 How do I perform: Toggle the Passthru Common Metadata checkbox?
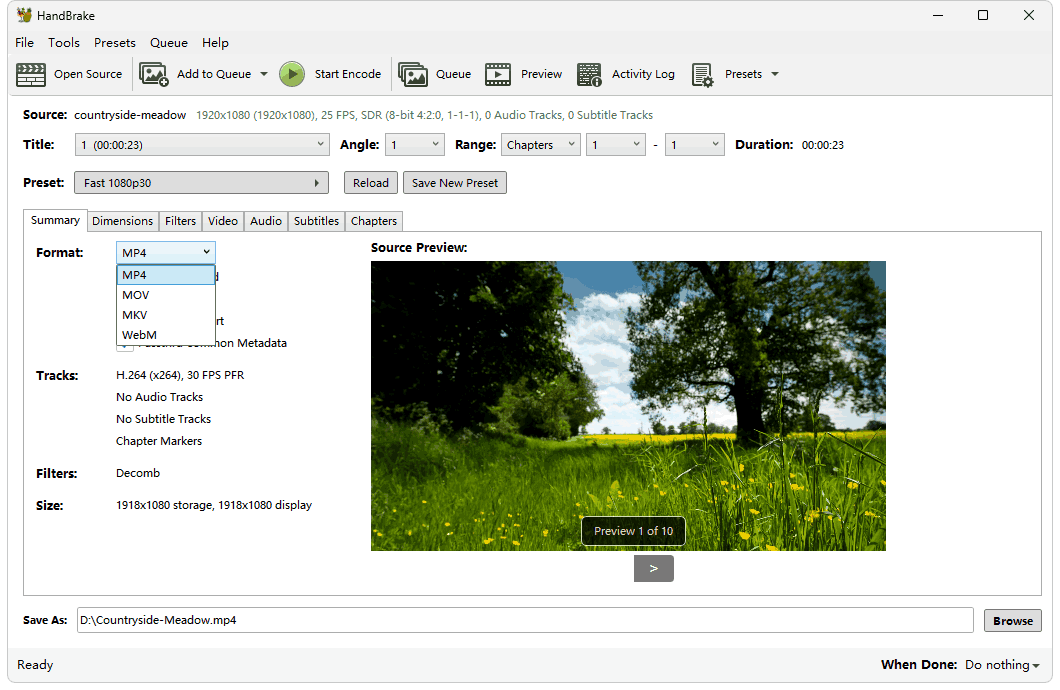pos(123,343)
